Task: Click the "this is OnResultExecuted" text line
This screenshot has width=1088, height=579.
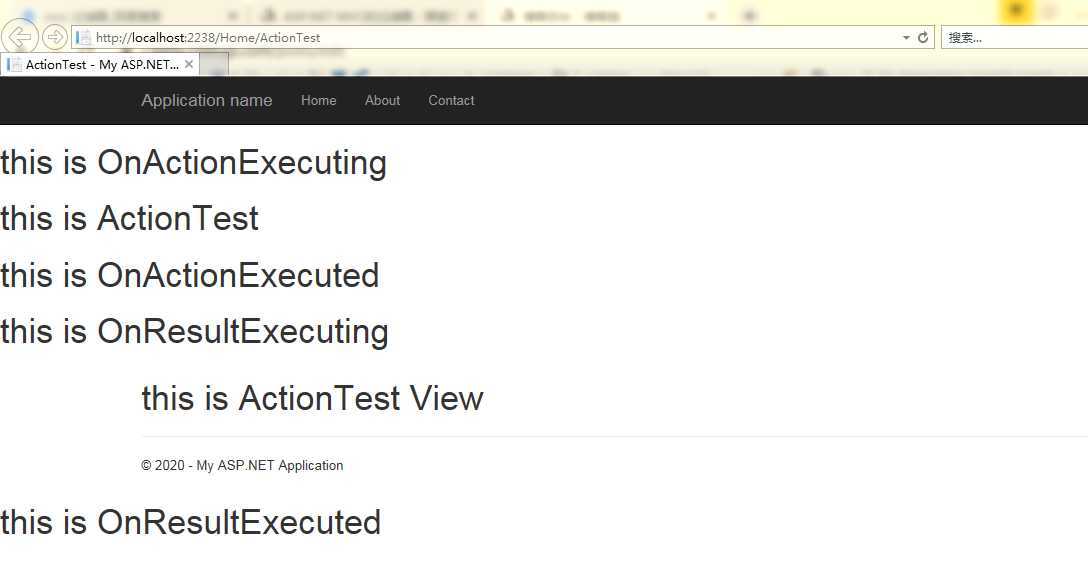Action: click(191, 522)
